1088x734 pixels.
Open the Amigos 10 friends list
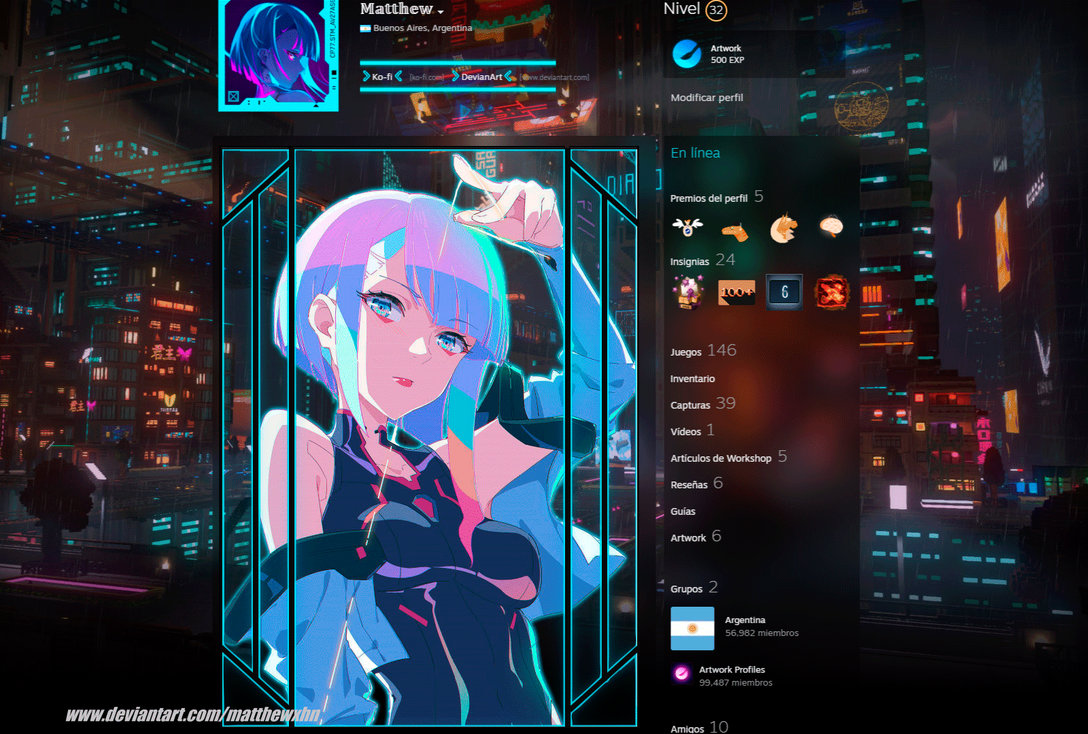pos(699,727)
